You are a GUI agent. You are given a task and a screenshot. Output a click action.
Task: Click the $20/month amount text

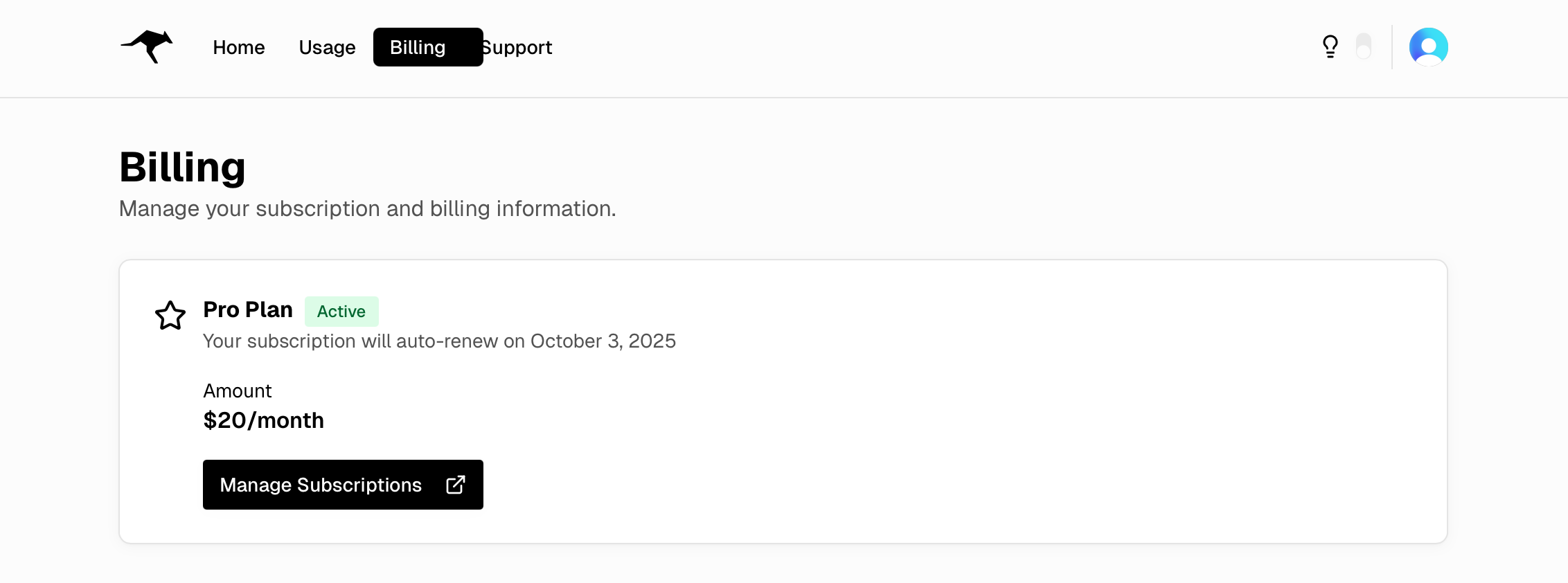(x=263, y=420)
